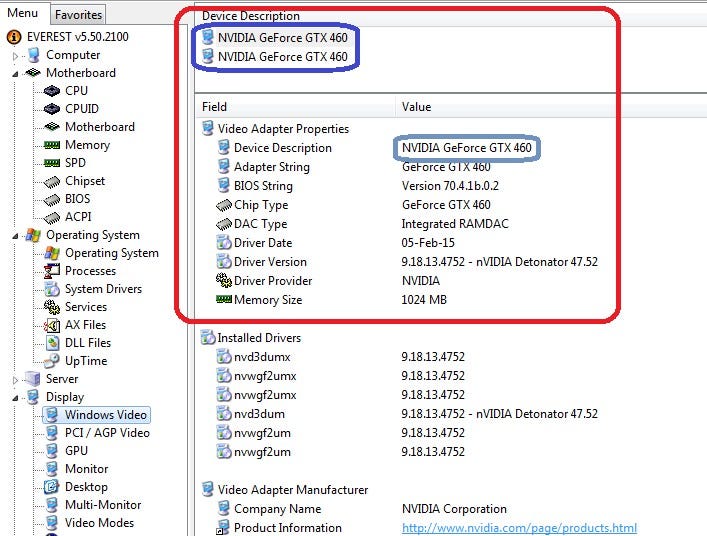The image size is (707, 536).
Task: Expand the Computer tree node
Action: tap(15, 56)
